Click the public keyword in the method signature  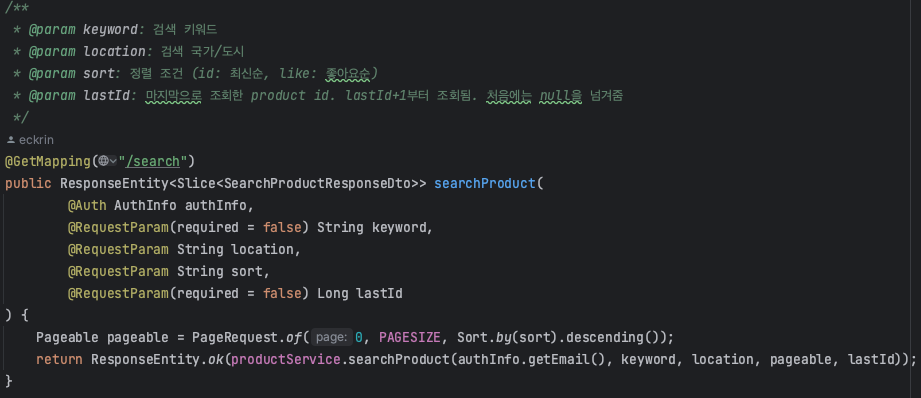coord(28,183)
